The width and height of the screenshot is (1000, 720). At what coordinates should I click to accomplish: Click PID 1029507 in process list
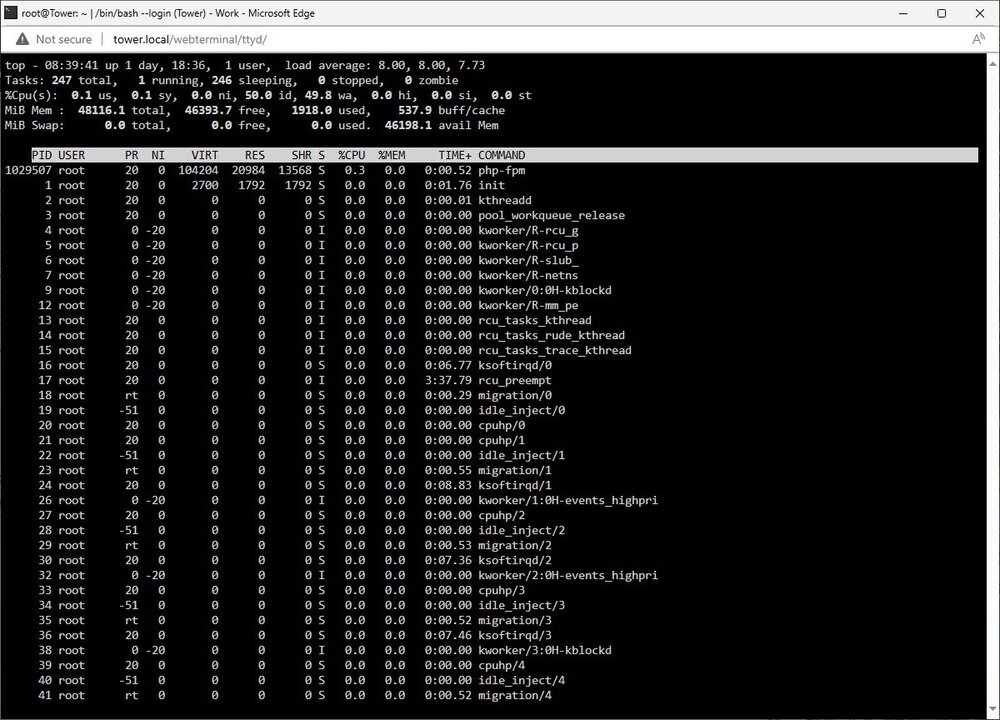coord(28,170)
